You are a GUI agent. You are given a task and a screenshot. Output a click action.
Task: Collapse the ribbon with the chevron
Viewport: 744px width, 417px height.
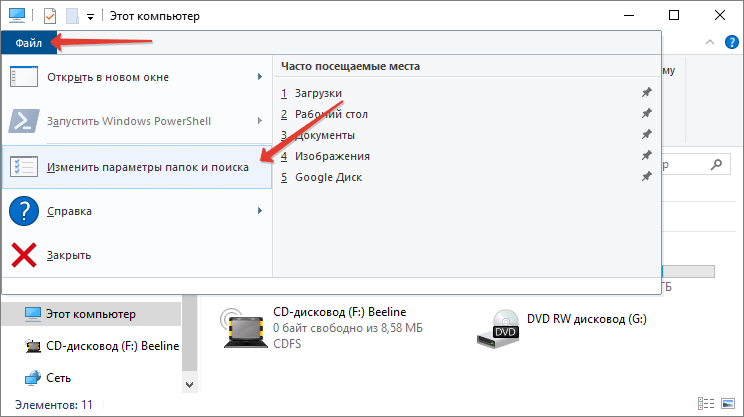[x=710, y=42]
